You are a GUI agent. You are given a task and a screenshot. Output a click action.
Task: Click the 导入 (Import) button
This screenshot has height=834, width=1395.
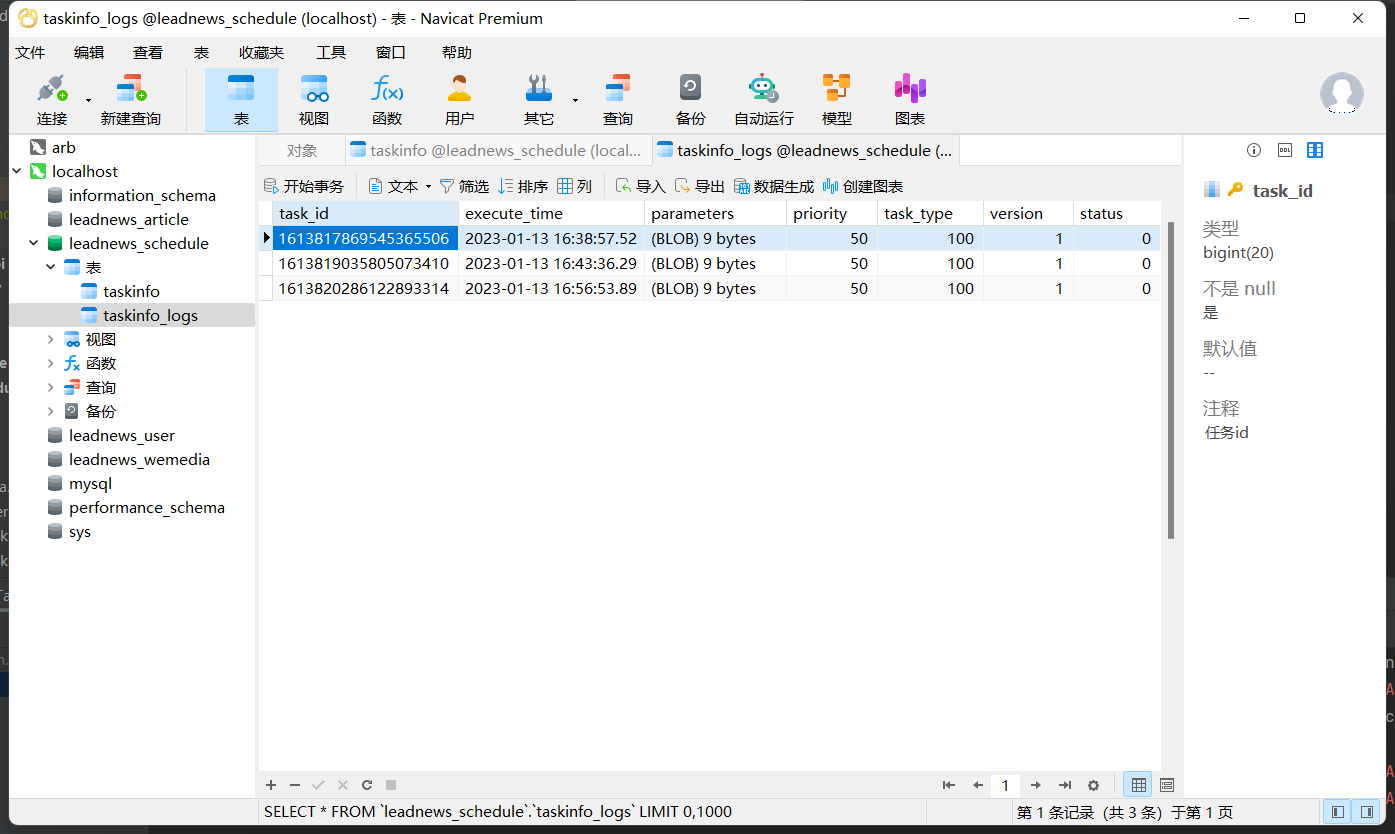[x=640, y=186]
